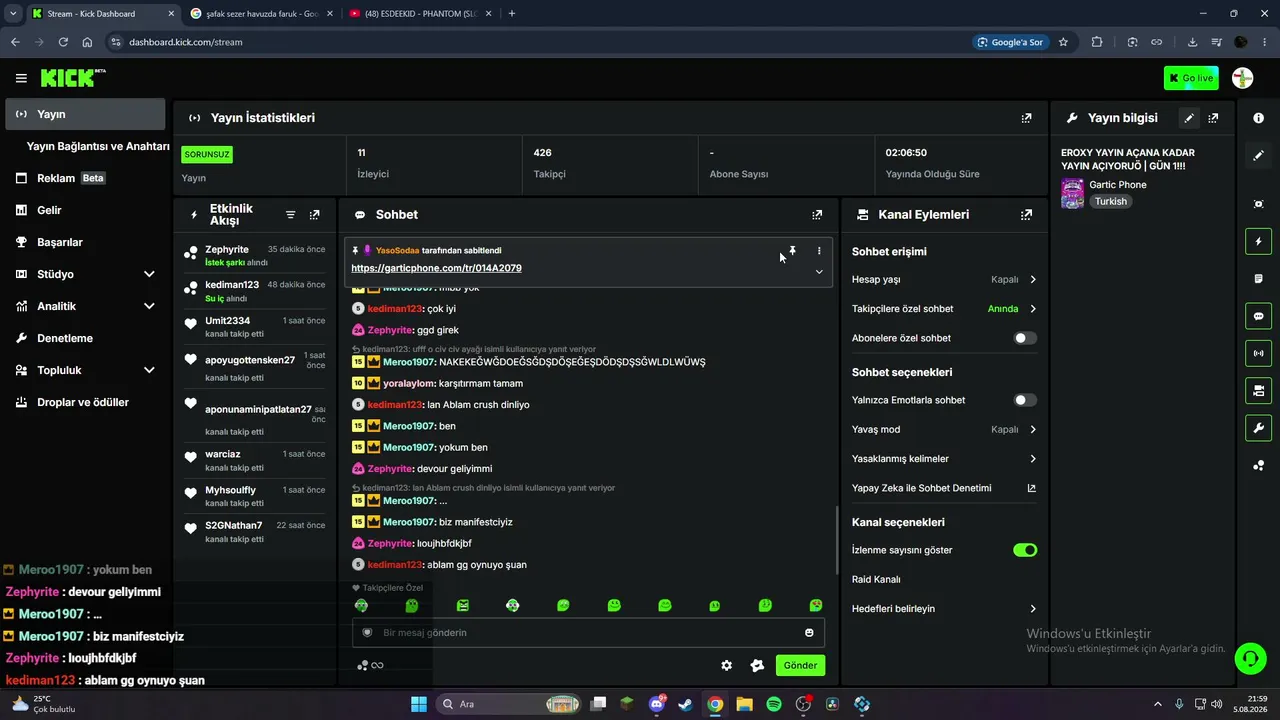The width and height of the screenshot is (1280, 720).
Task: Open Spotify from the taskbar
Action: [774, 704]
